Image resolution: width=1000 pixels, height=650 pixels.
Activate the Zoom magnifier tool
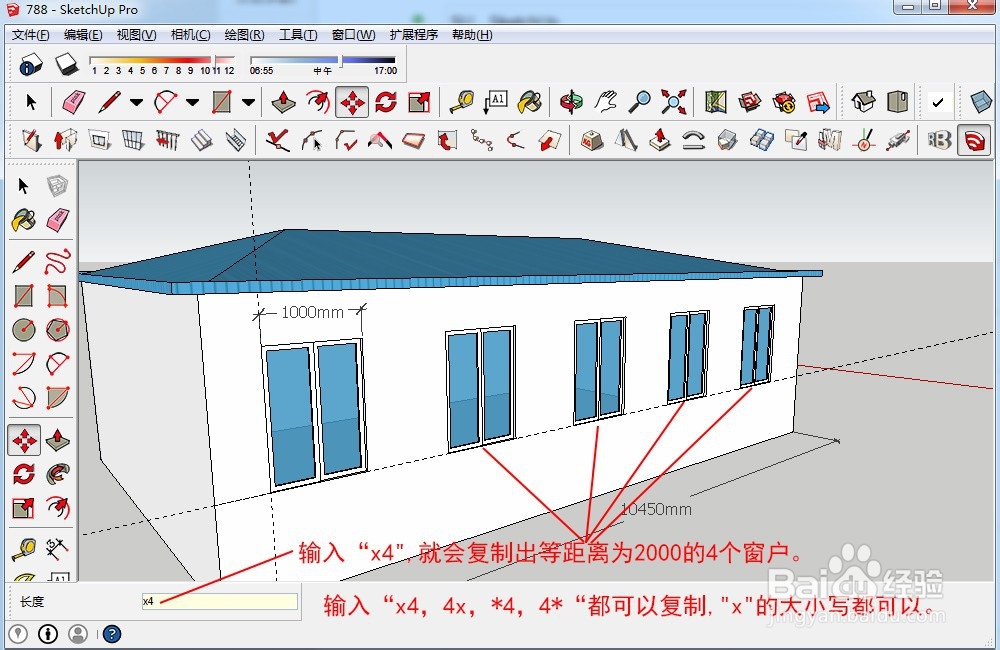640,102
